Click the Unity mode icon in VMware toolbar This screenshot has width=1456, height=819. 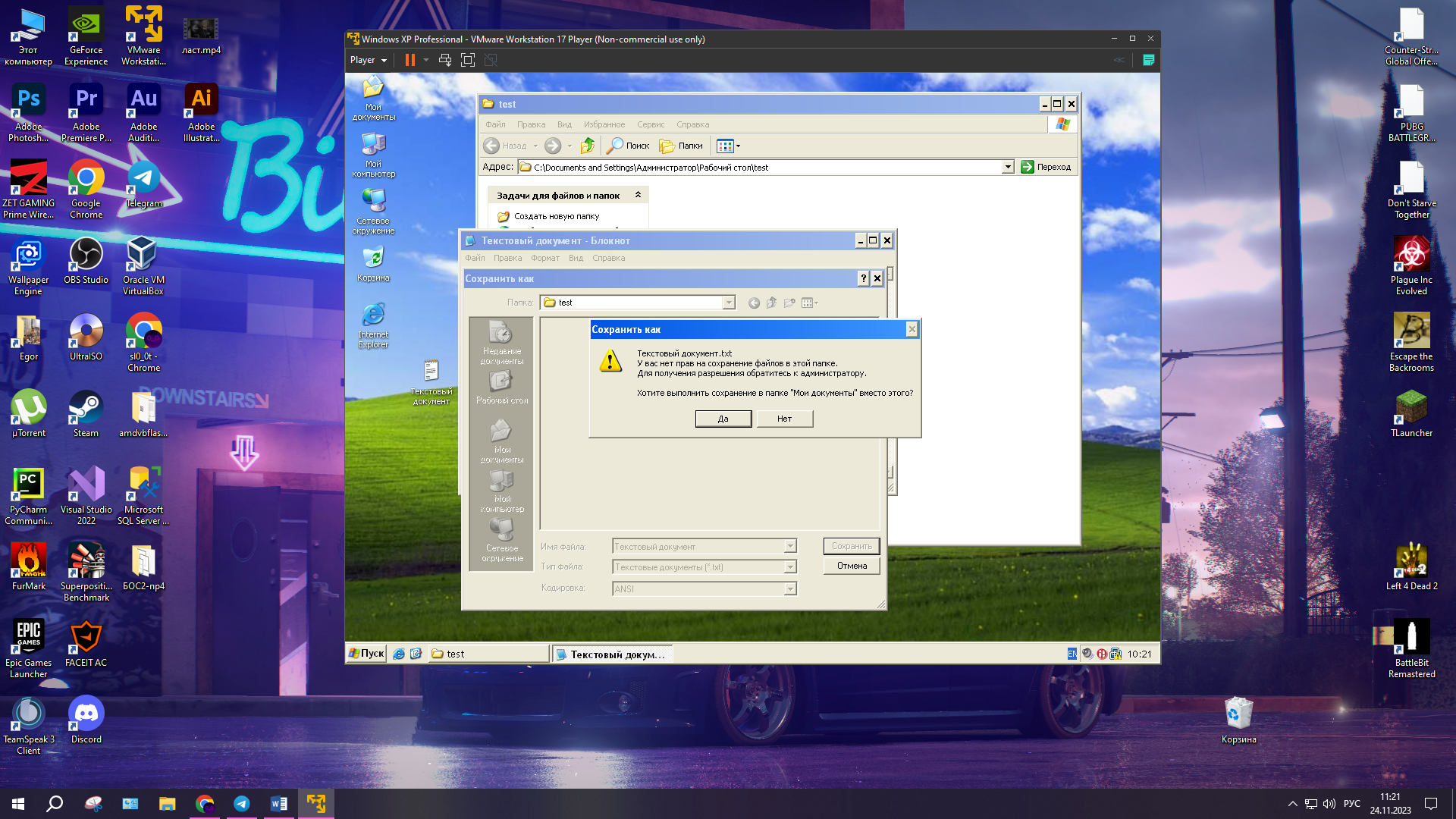[x=491, y=60]
